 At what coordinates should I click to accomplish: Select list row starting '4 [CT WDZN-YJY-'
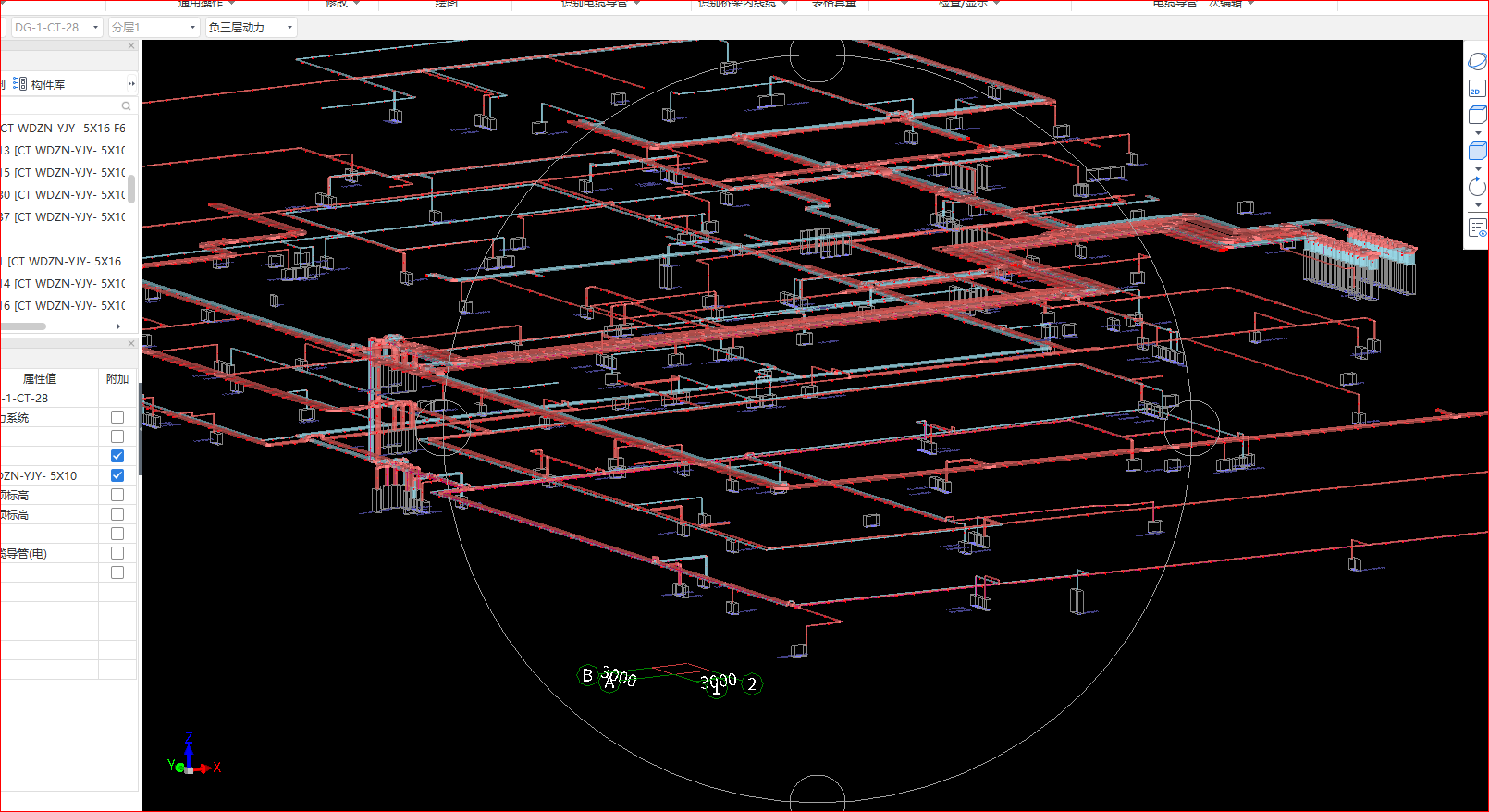pos(63,284)
